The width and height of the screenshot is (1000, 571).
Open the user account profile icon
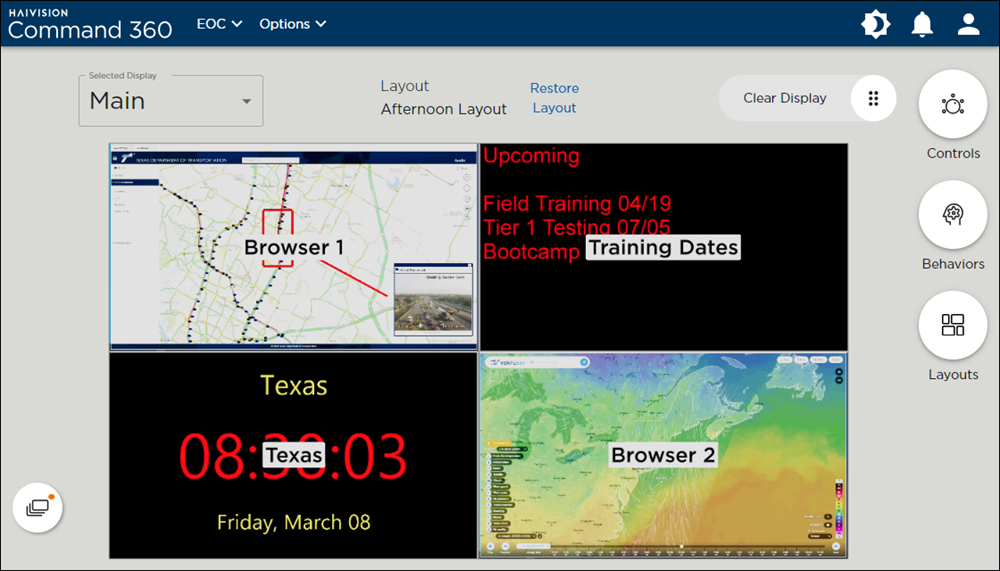pos(968,25)
